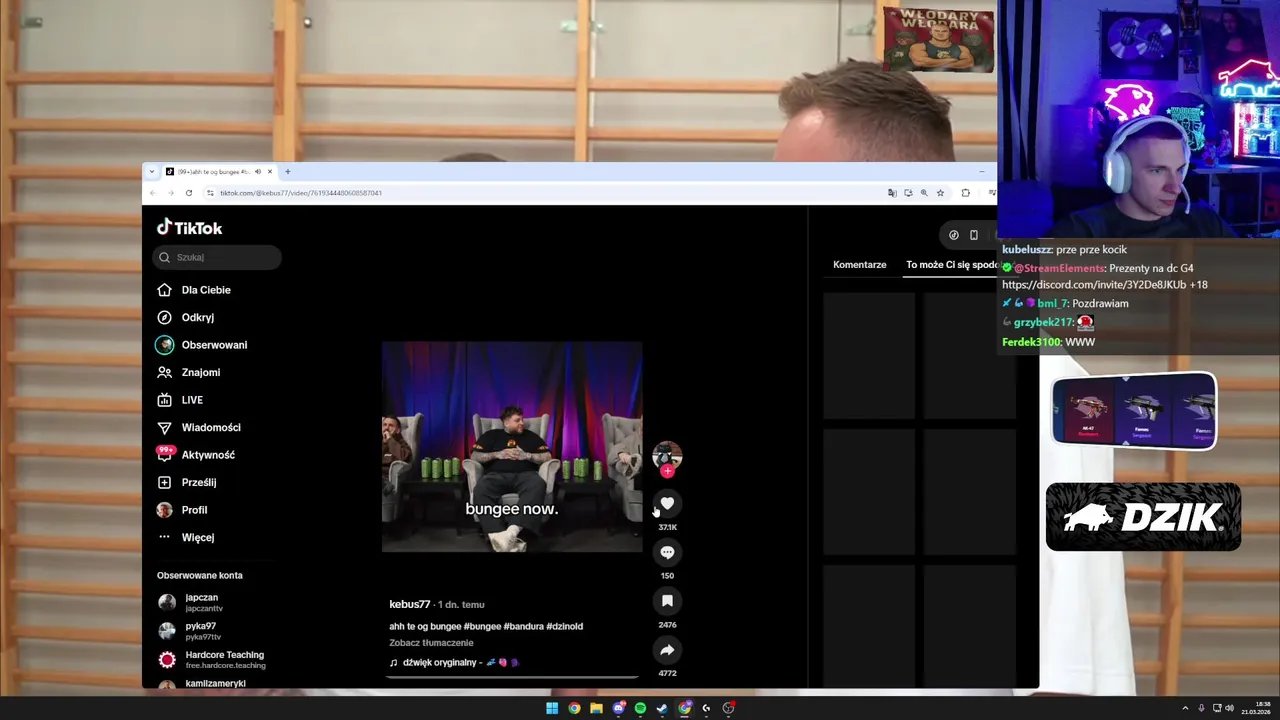Open the Dla Ciebie feed
This screenshot has width=1280, height=720.
194,290
